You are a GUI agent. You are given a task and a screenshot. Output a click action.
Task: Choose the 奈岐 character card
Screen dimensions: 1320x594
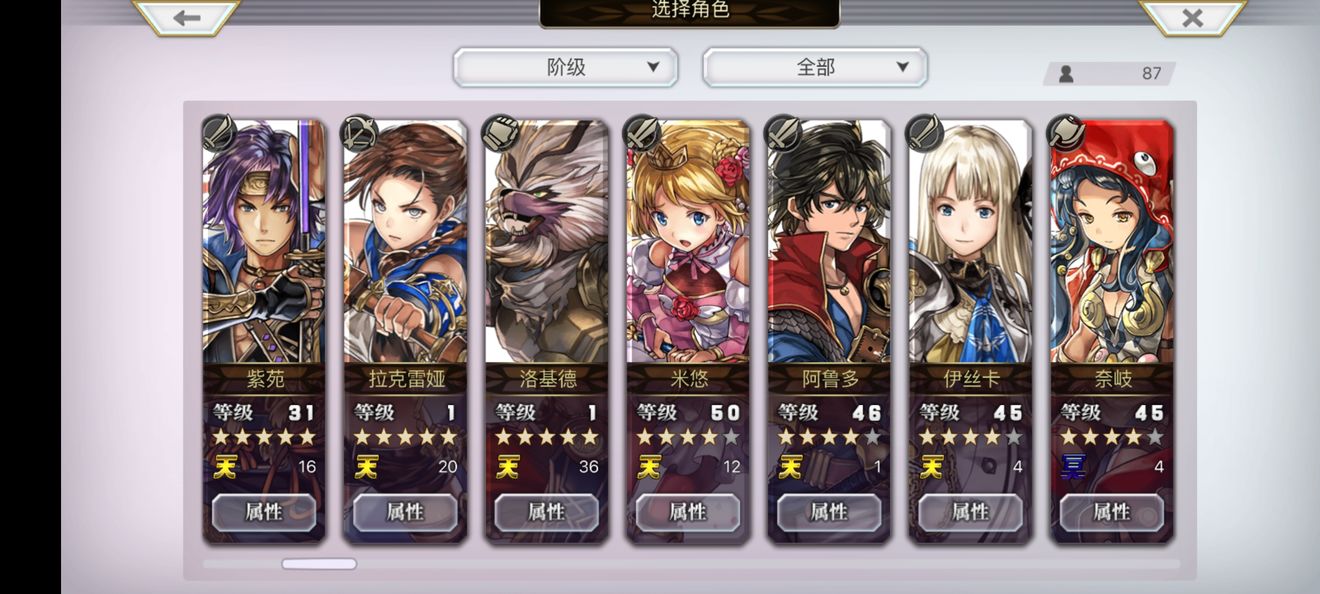tap(1112, 332)
